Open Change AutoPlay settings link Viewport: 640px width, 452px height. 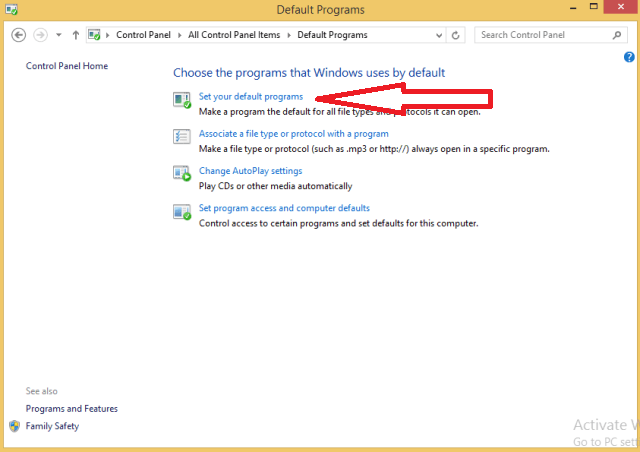tap(250, 171)
